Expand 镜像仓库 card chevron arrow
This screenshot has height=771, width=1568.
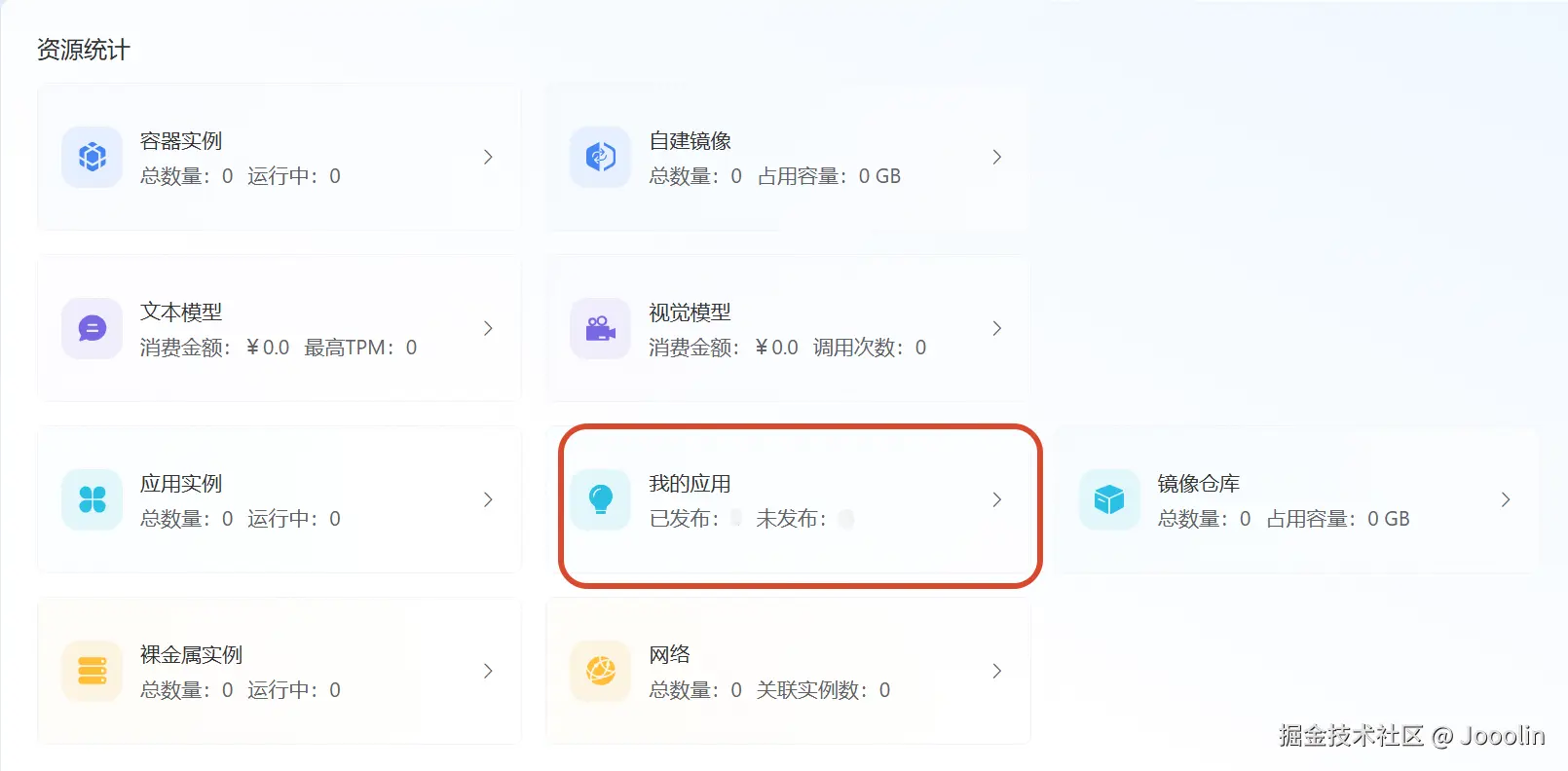[x=1506, y=499]
